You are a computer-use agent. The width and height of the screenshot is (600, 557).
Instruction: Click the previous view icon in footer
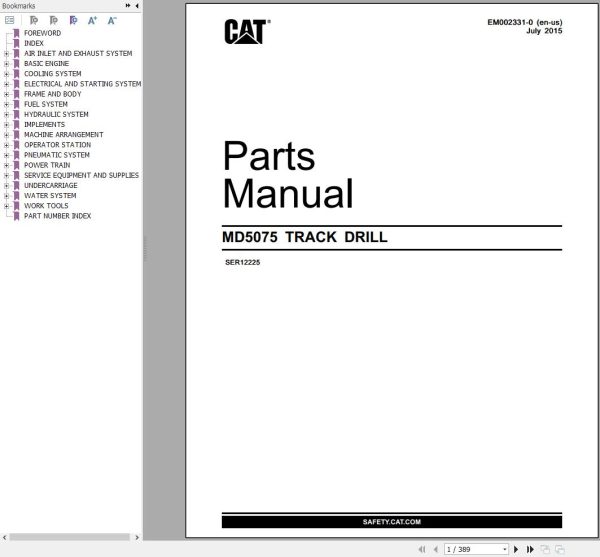coord(545,549)
